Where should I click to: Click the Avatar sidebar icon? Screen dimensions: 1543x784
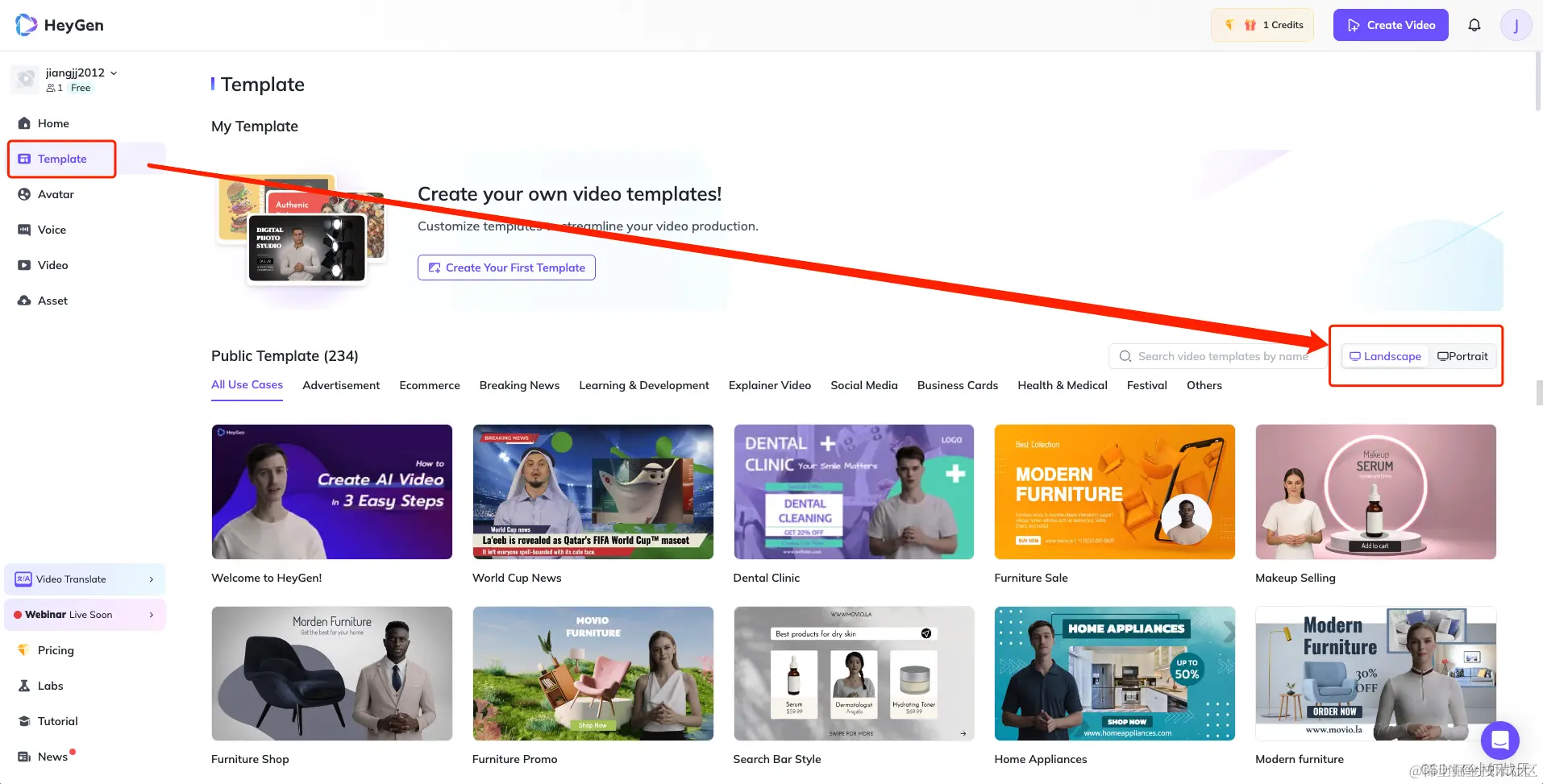[24, 194]
